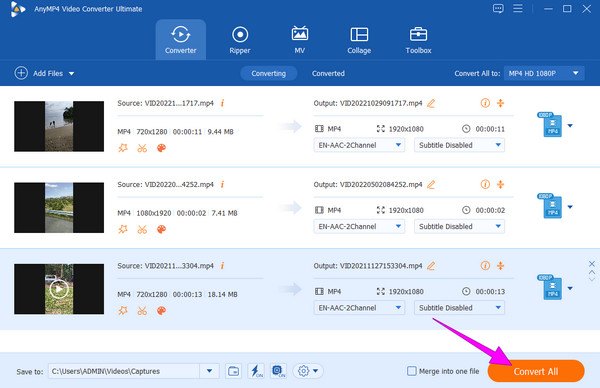Expand format arrow beside VID20221029091717.mp4 profile

pyautogui.click(x=570, y=126)
